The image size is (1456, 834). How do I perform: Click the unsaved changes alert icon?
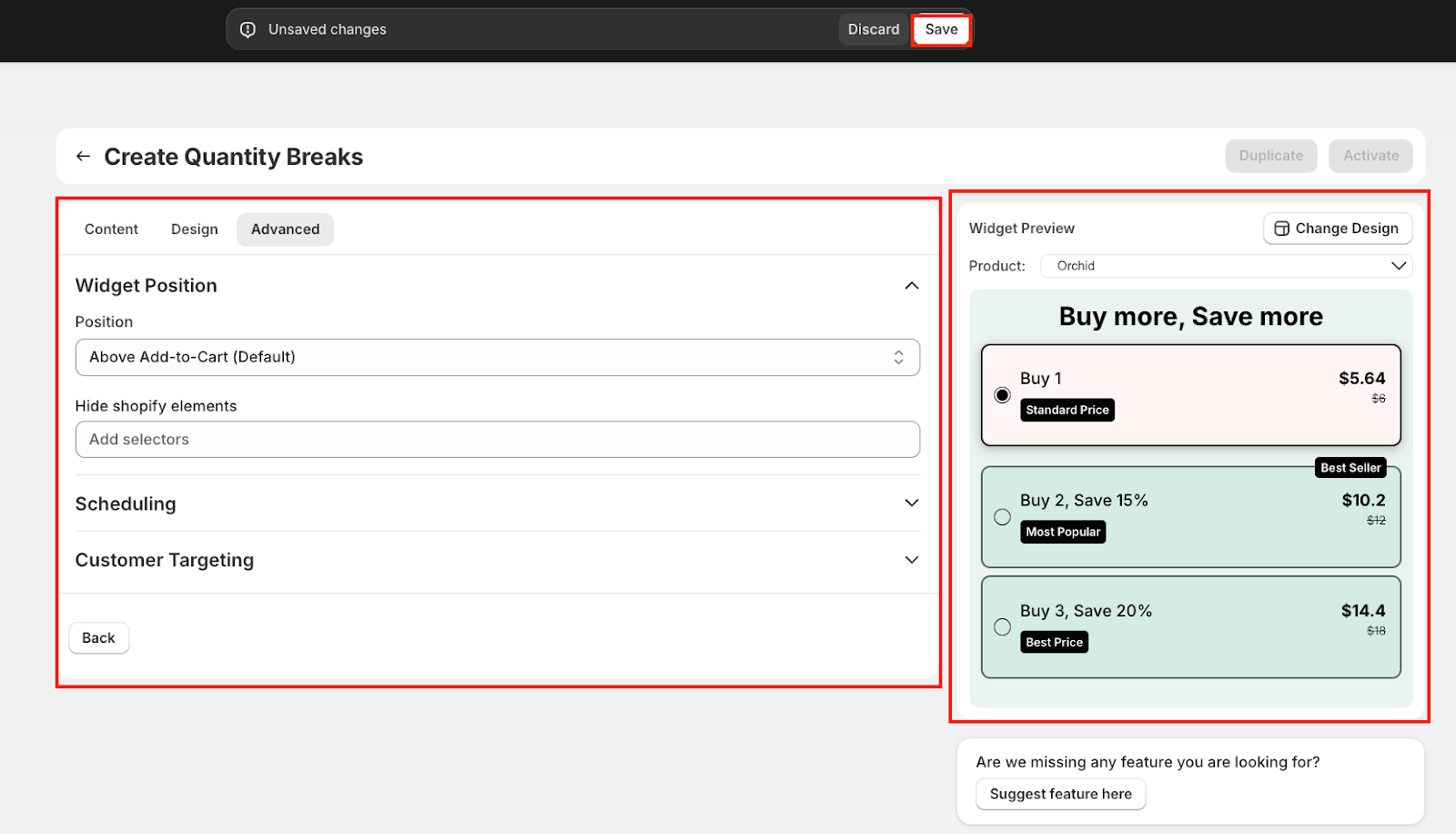(x=248, y=30)
